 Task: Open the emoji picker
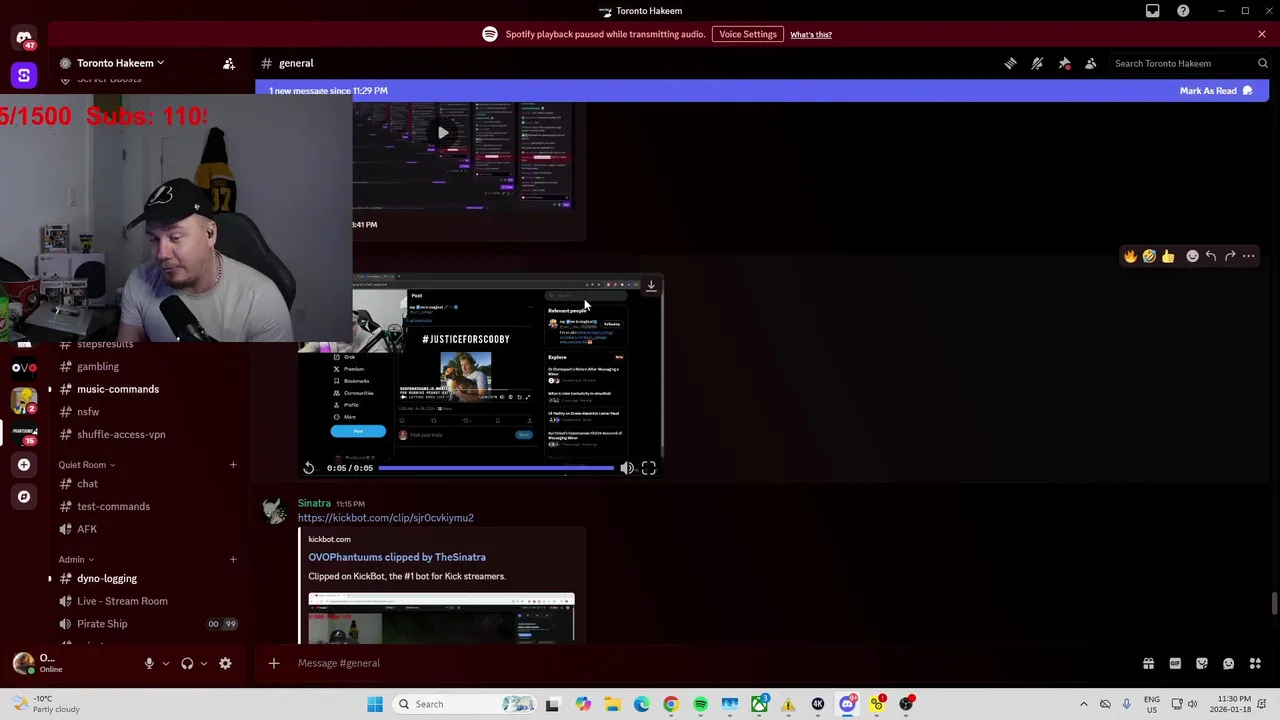pos(1228,663)
